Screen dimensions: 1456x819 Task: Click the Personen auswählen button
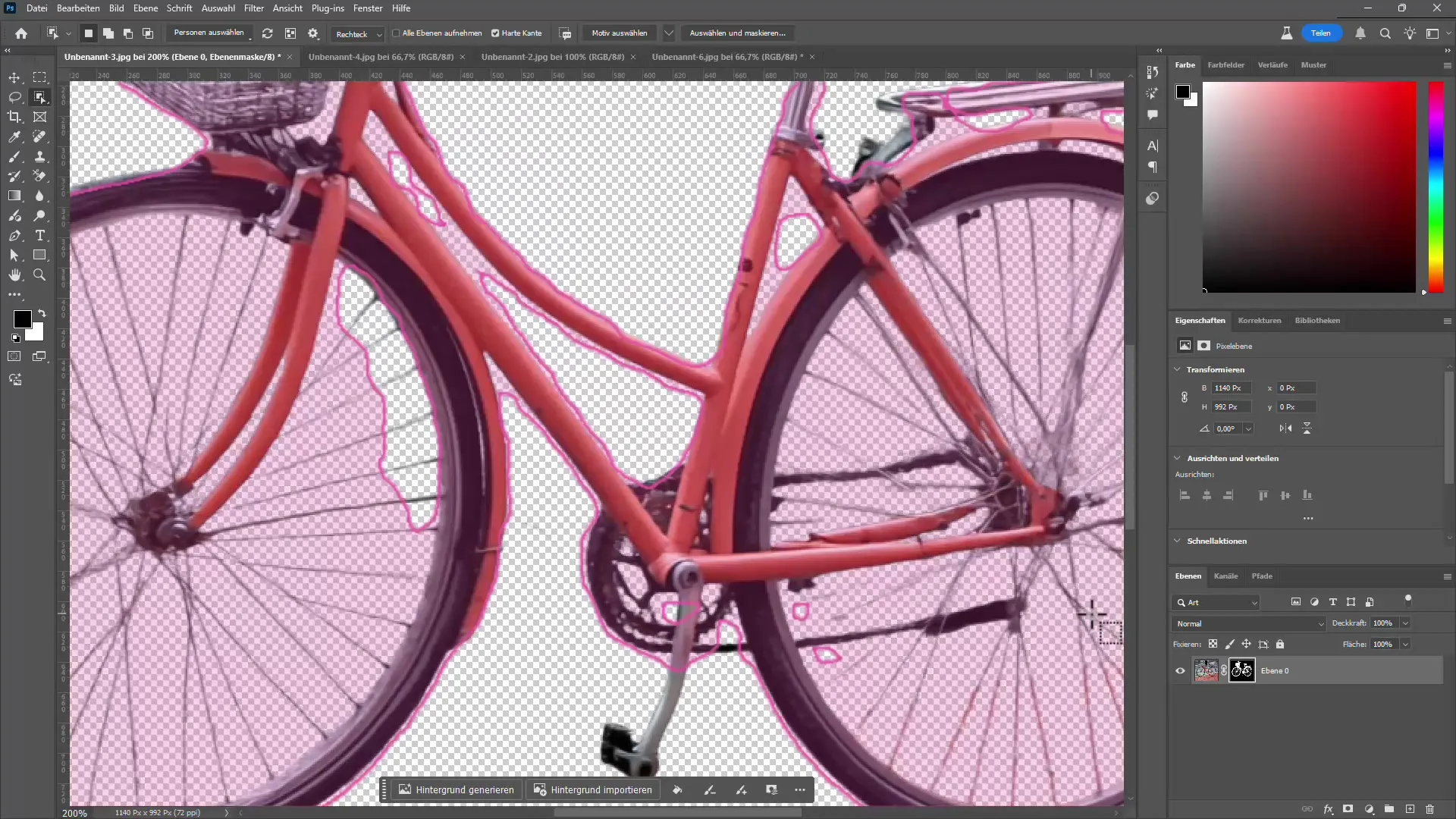tap(209, 33)
